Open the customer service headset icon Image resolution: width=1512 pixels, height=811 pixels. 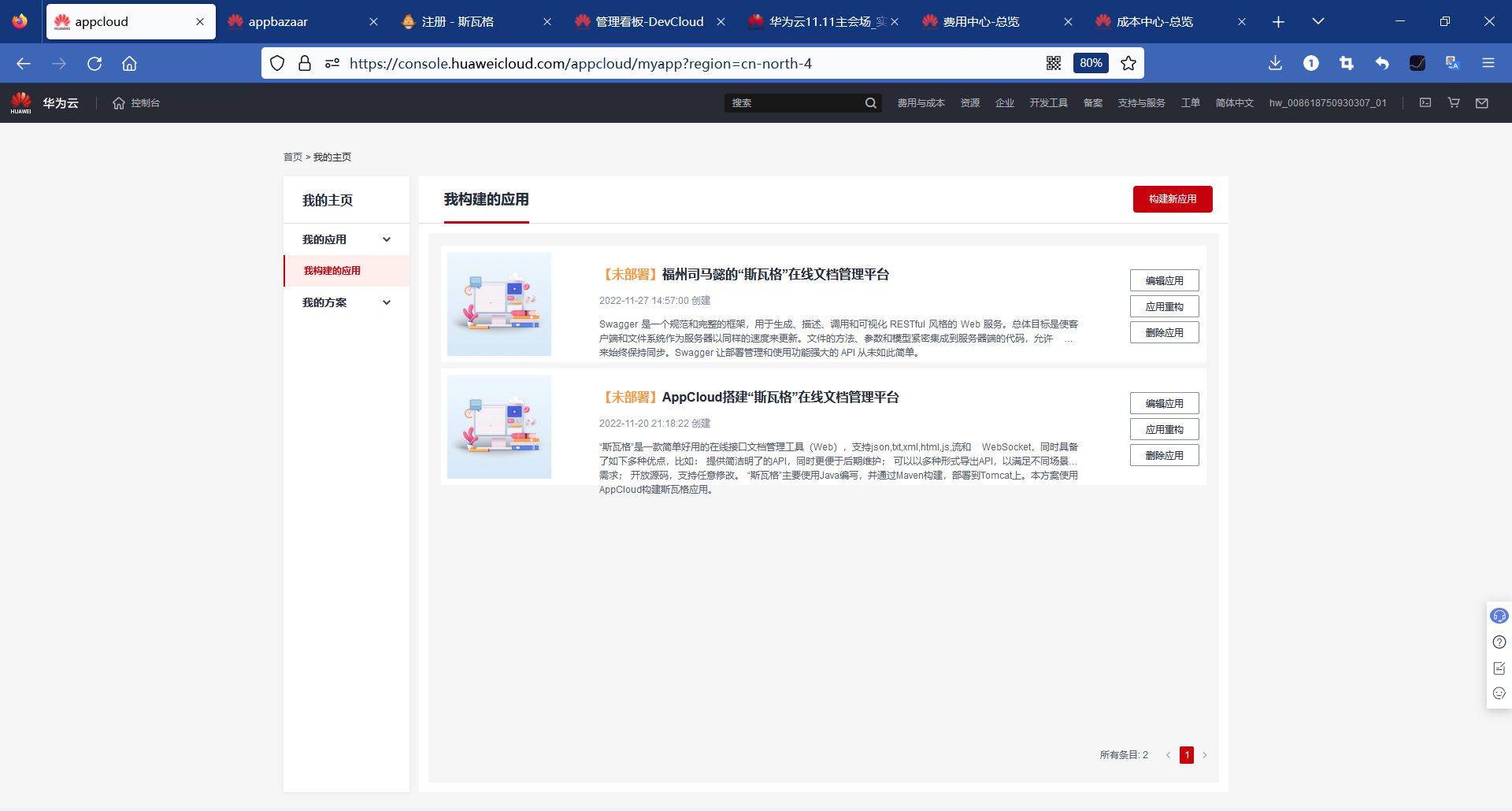(1499, 616)
